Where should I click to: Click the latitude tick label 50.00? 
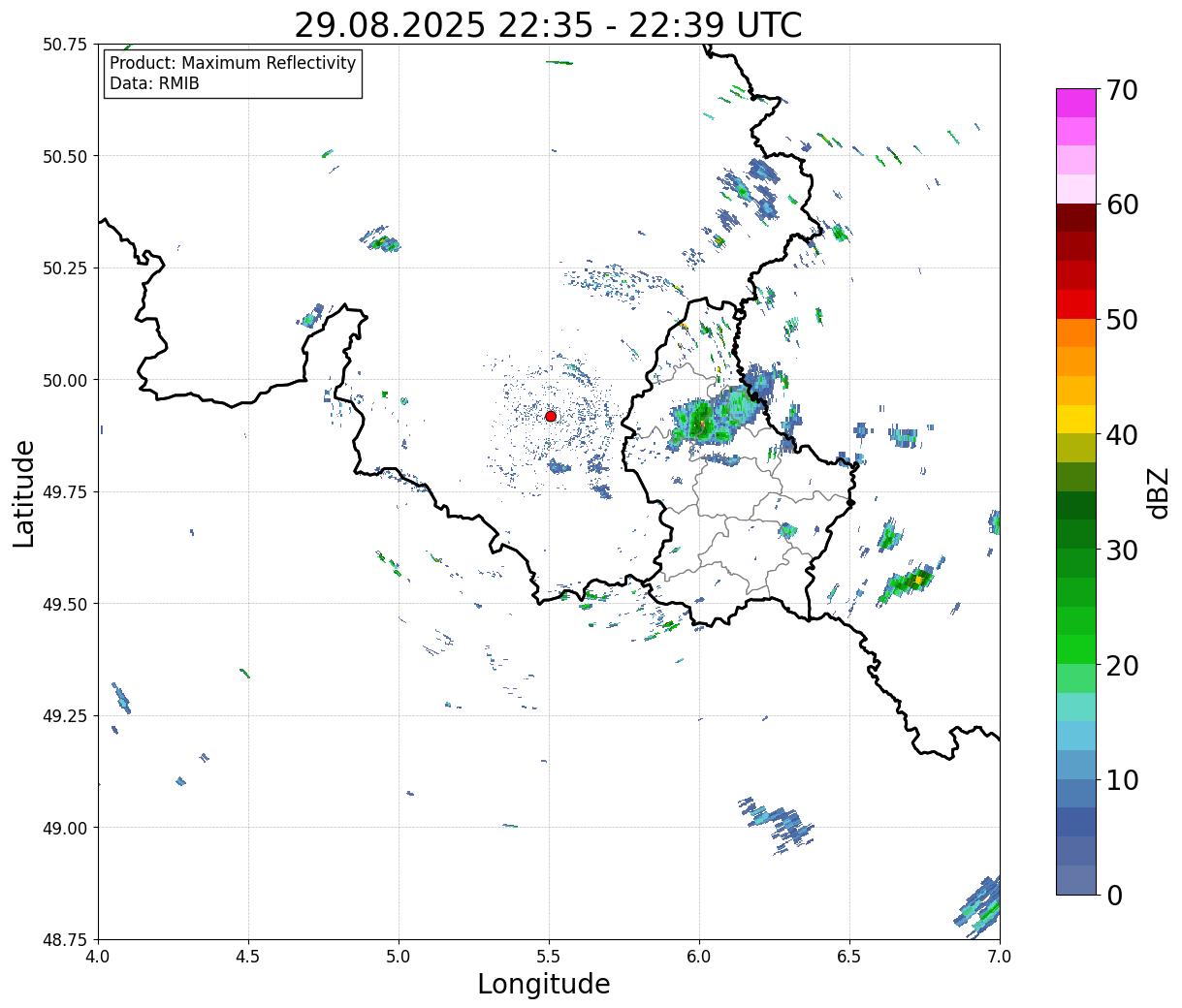pos(65,380)
